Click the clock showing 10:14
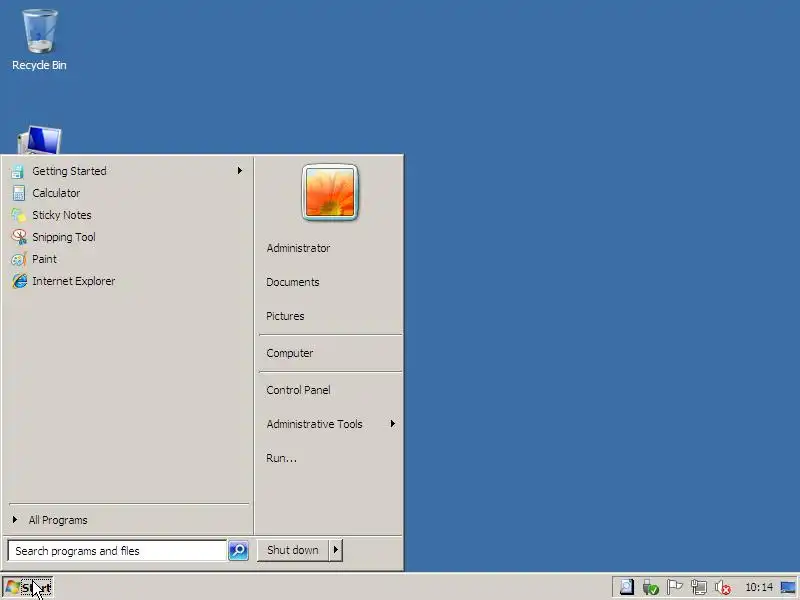Image resolution: width=800 pixels, height=600 pixels. pos(759,587)
